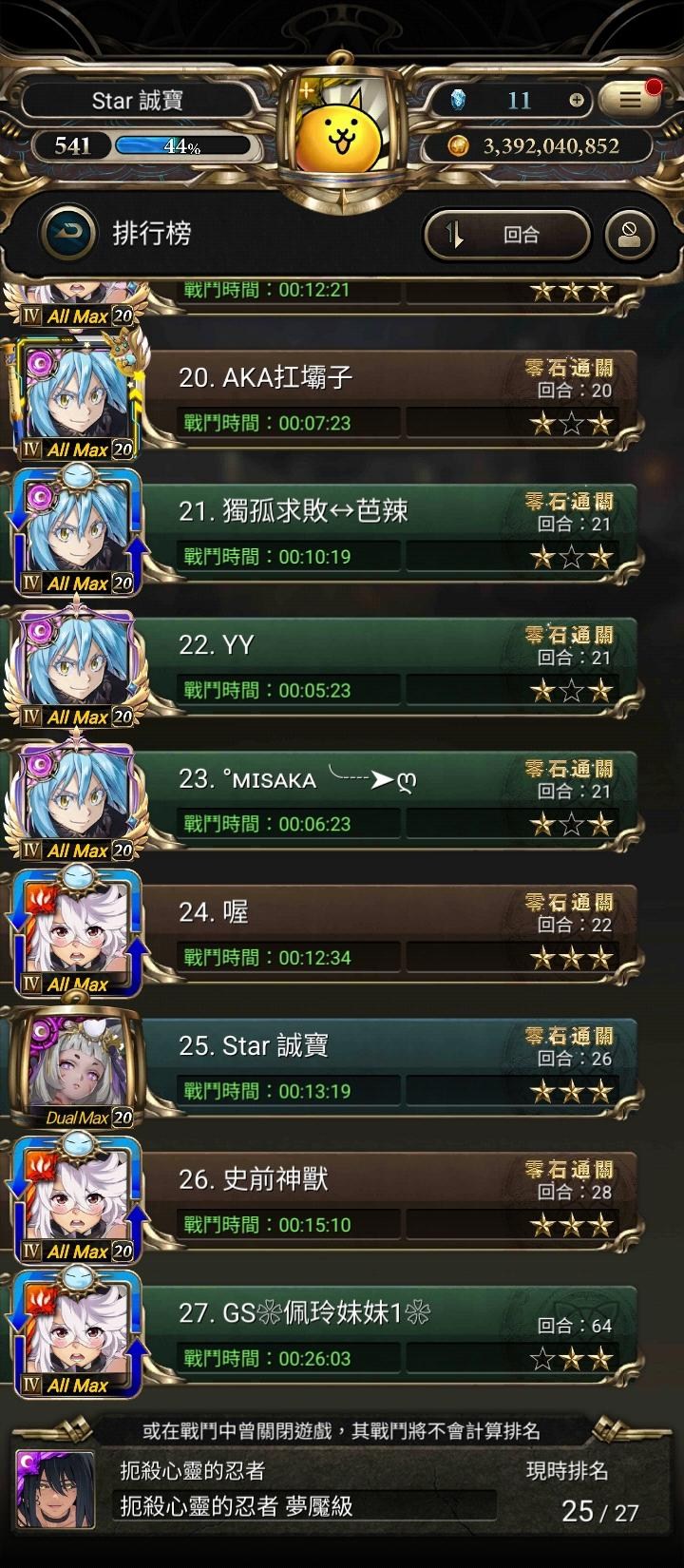Tap the level 541 experience progress bar
Screen dimensions: 684x1568
pyautogui.click(x=183, y=146)
